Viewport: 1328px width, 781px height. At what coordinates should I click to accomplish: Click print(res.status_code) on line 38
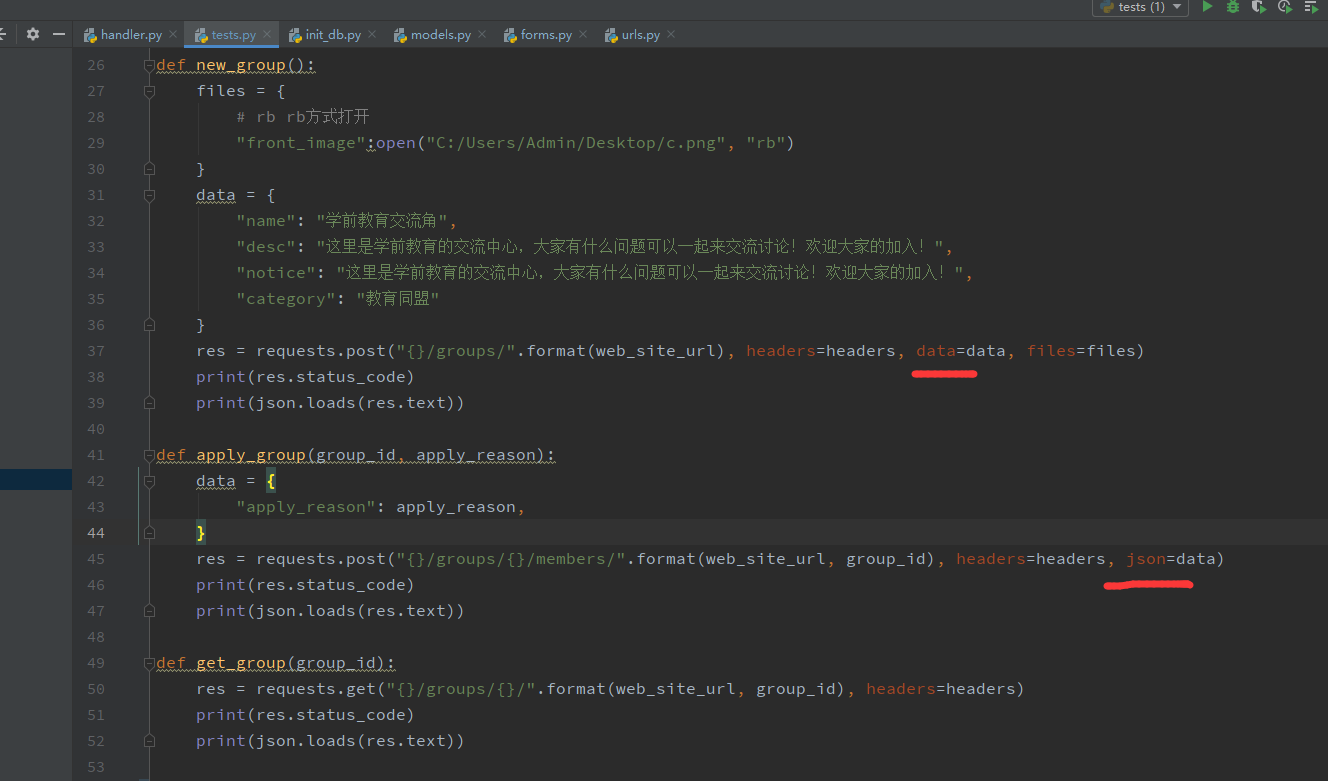pos(305,377)
